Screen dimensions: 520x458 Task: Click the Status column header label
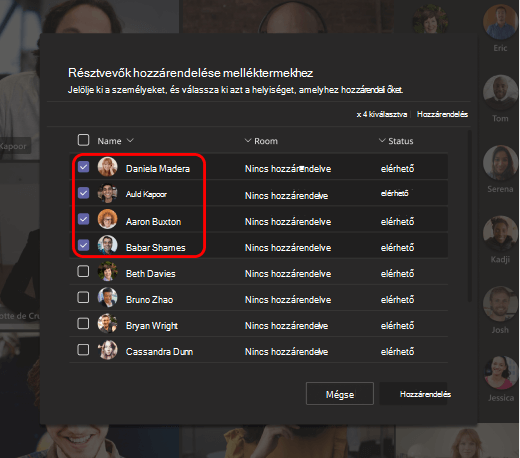point(401,141)
